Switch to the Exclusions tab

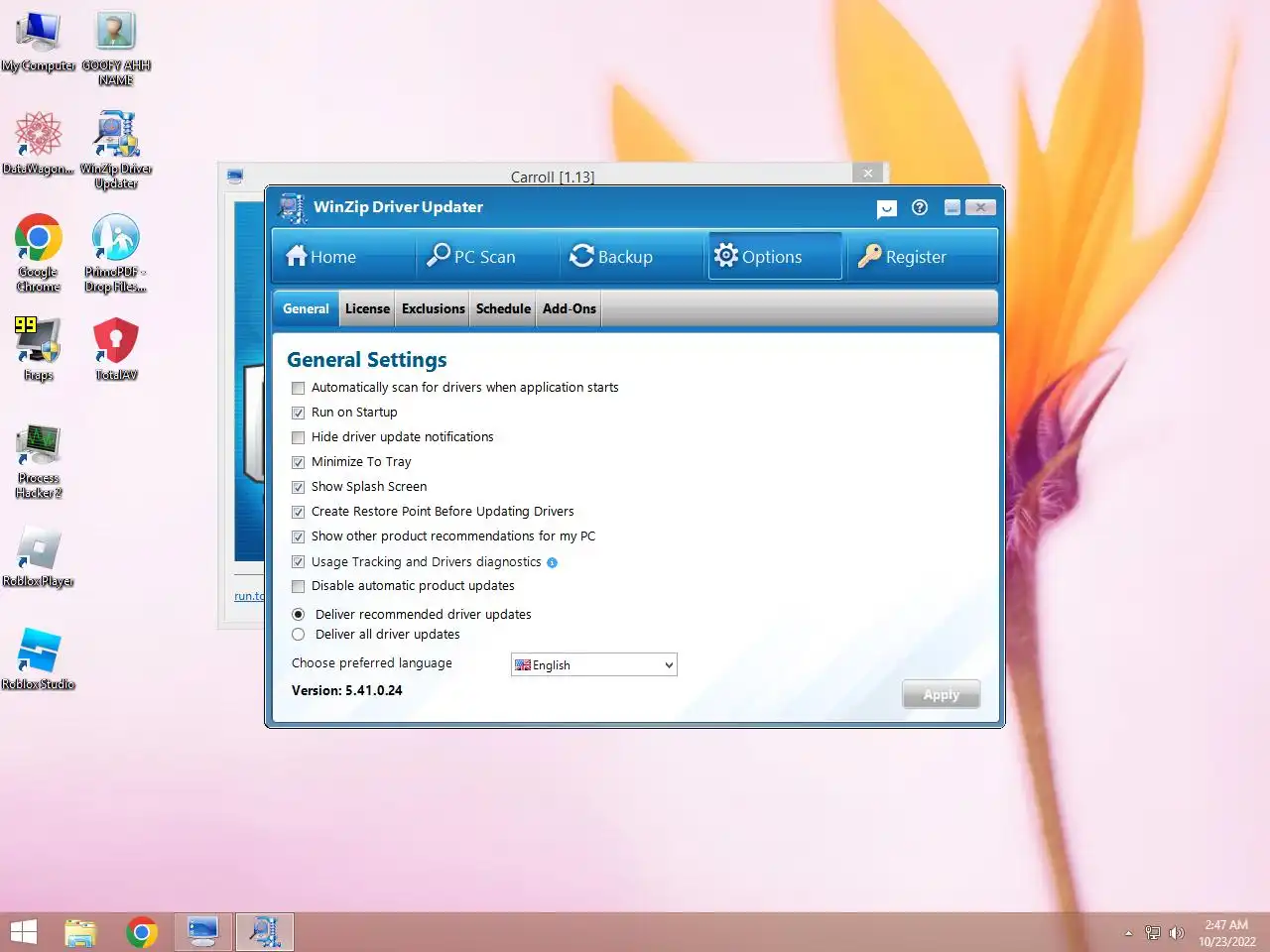click(434, 308)
